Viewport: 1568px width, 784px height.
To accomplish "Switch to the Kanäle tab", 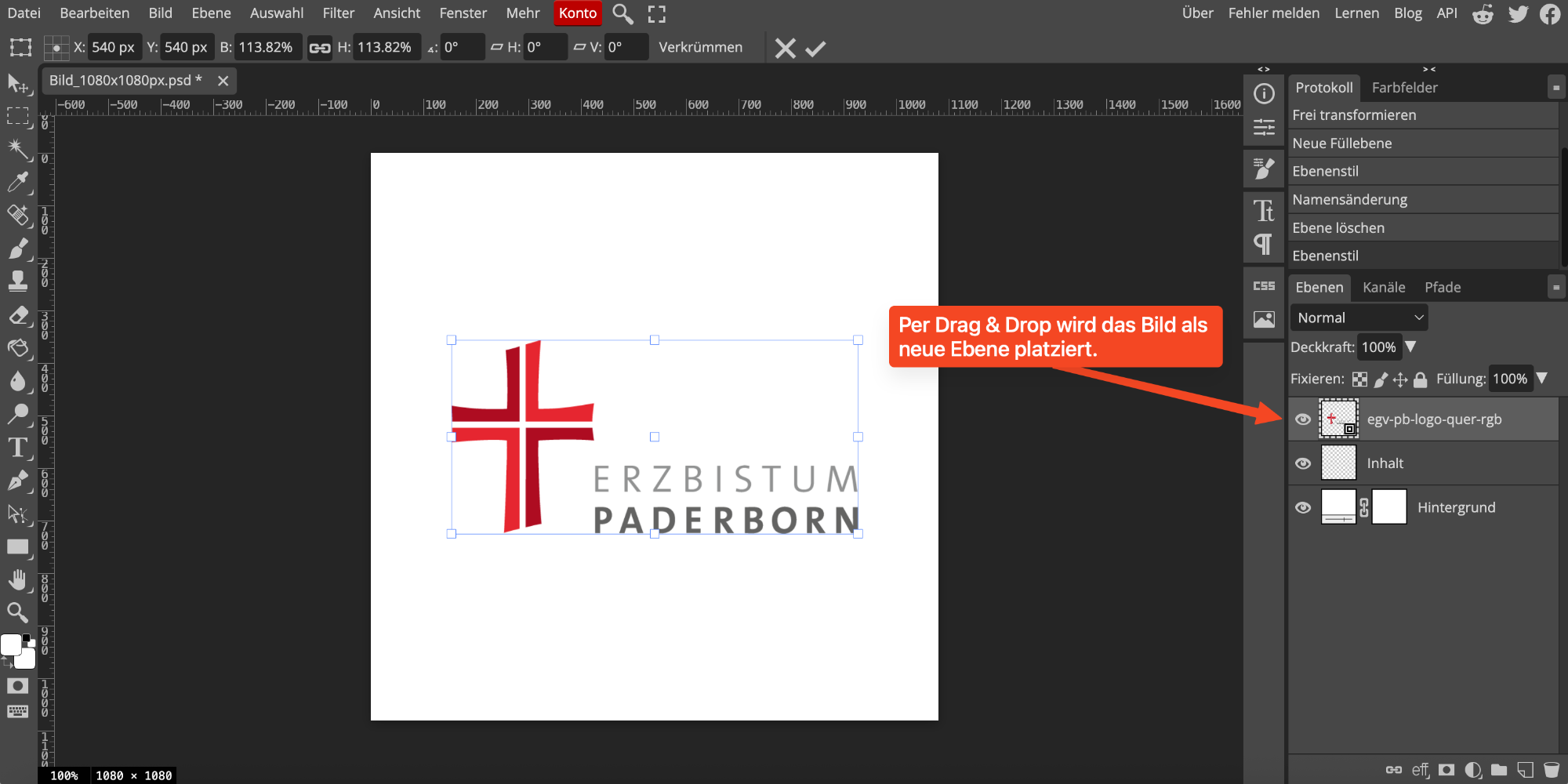I will tap(1383, 288).
